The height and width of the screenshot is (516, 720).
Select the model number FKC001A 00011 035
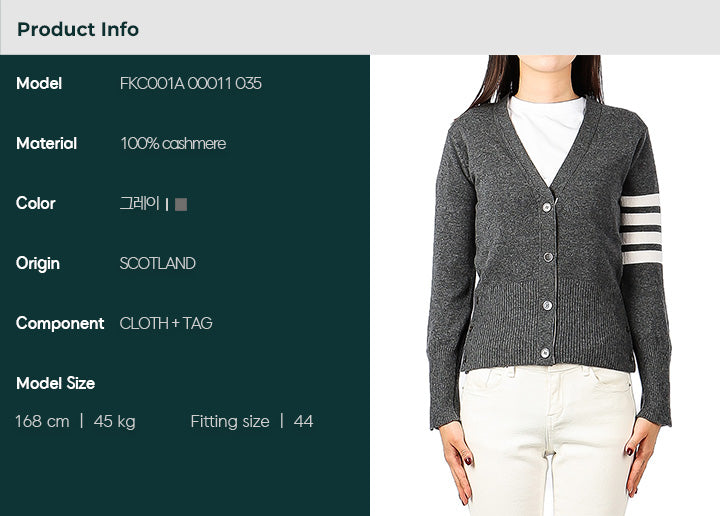pos(191,84)
